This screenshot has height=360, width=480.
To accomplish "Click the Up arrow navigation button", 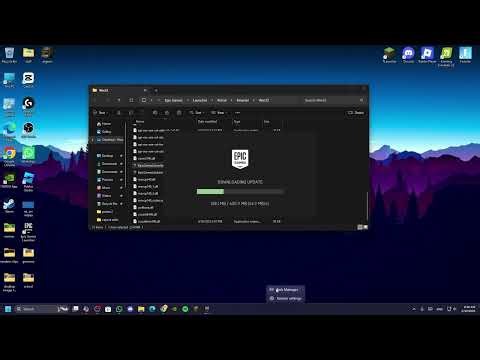I will pyautogui.click(x=119, y=100).
